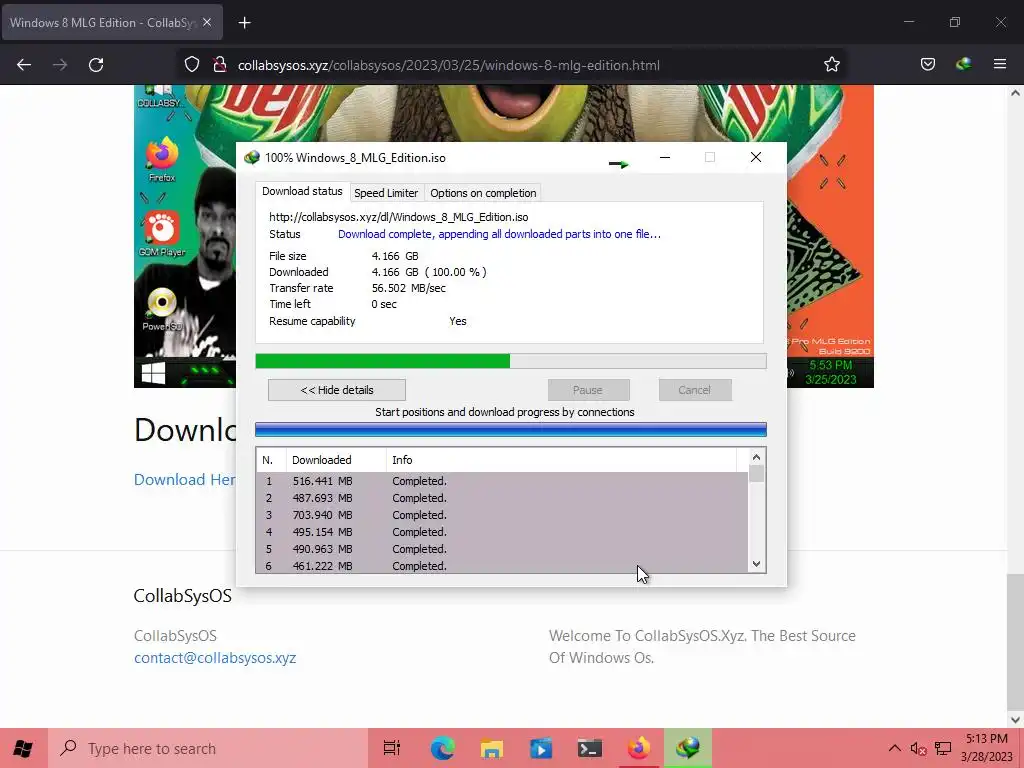Open a new Firefox tab with the plus
This screenshot has width=1024, height=768.
tap(244, 23)
